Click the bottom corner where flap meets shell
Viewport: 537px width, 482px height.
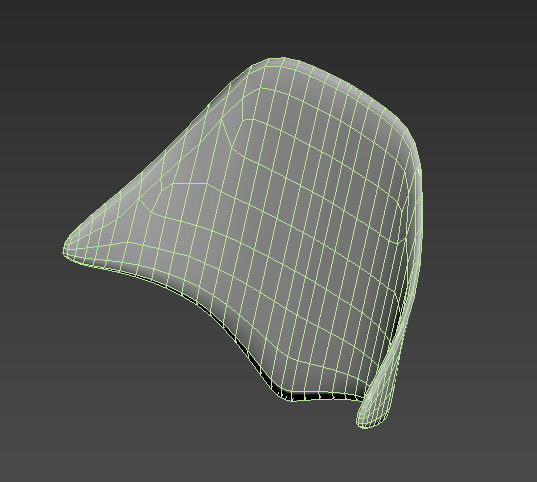364,398
